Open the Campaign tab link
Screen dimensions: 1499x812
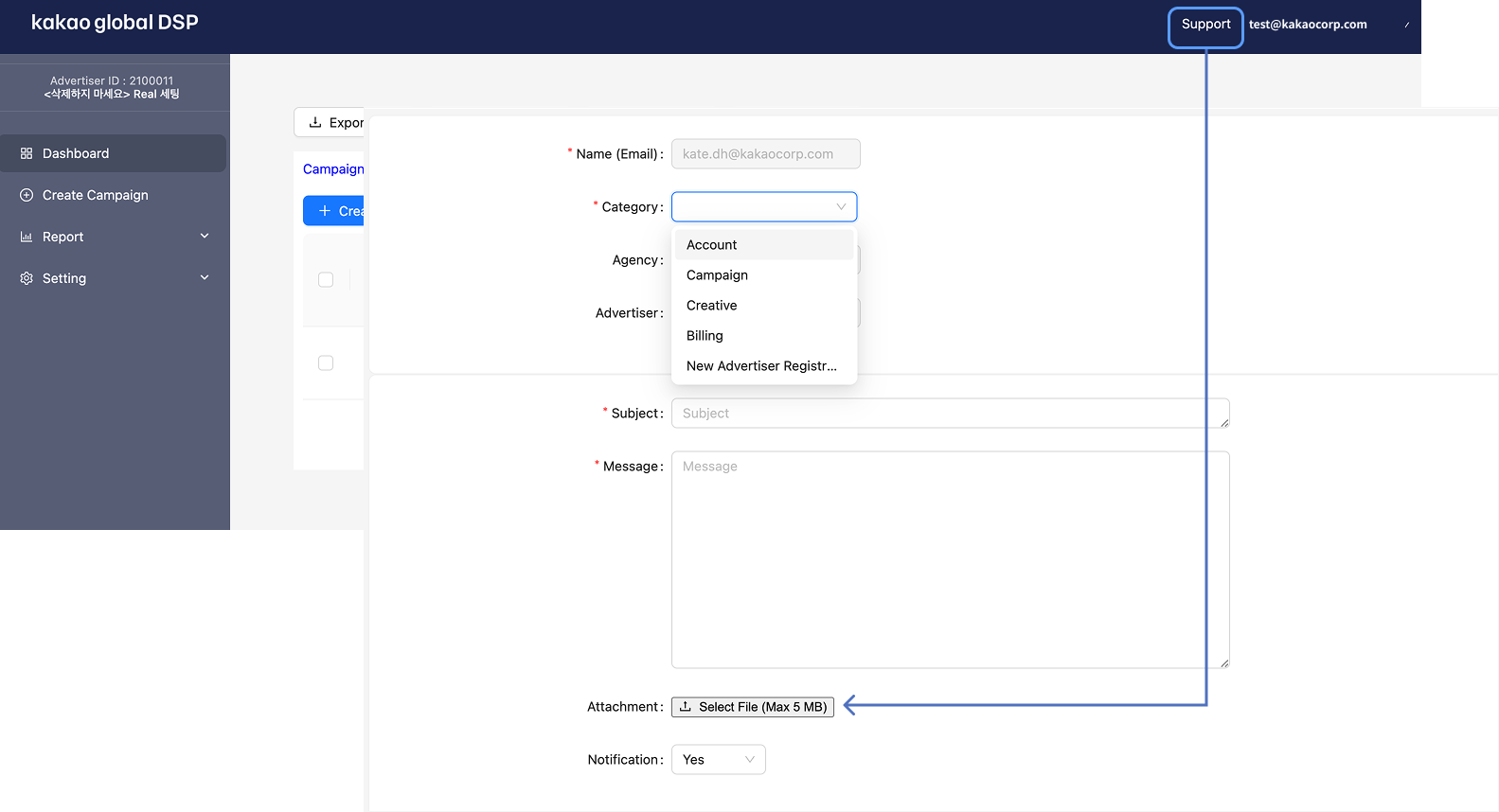(x=333, y=169)
